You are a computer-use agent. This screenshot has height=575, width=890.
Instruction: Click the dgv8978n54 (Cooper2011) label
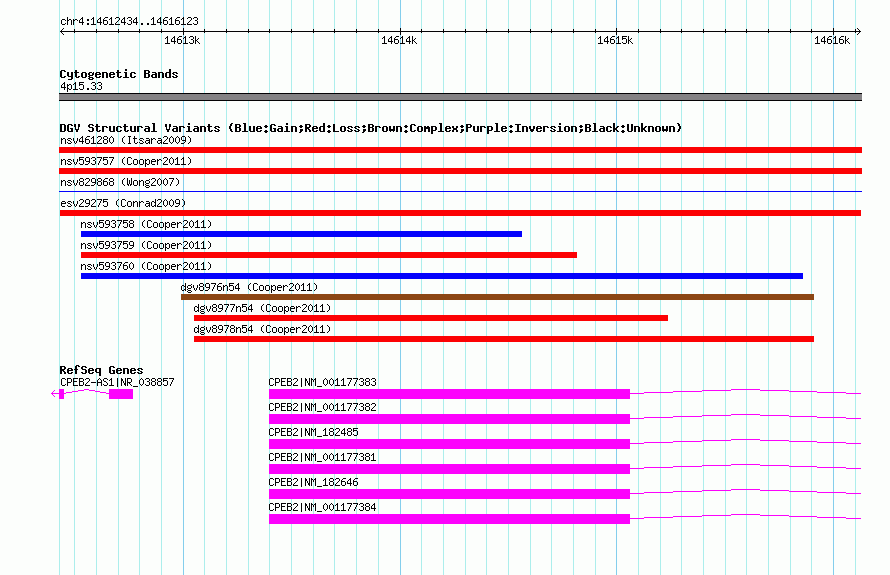[x=262, y=329]
